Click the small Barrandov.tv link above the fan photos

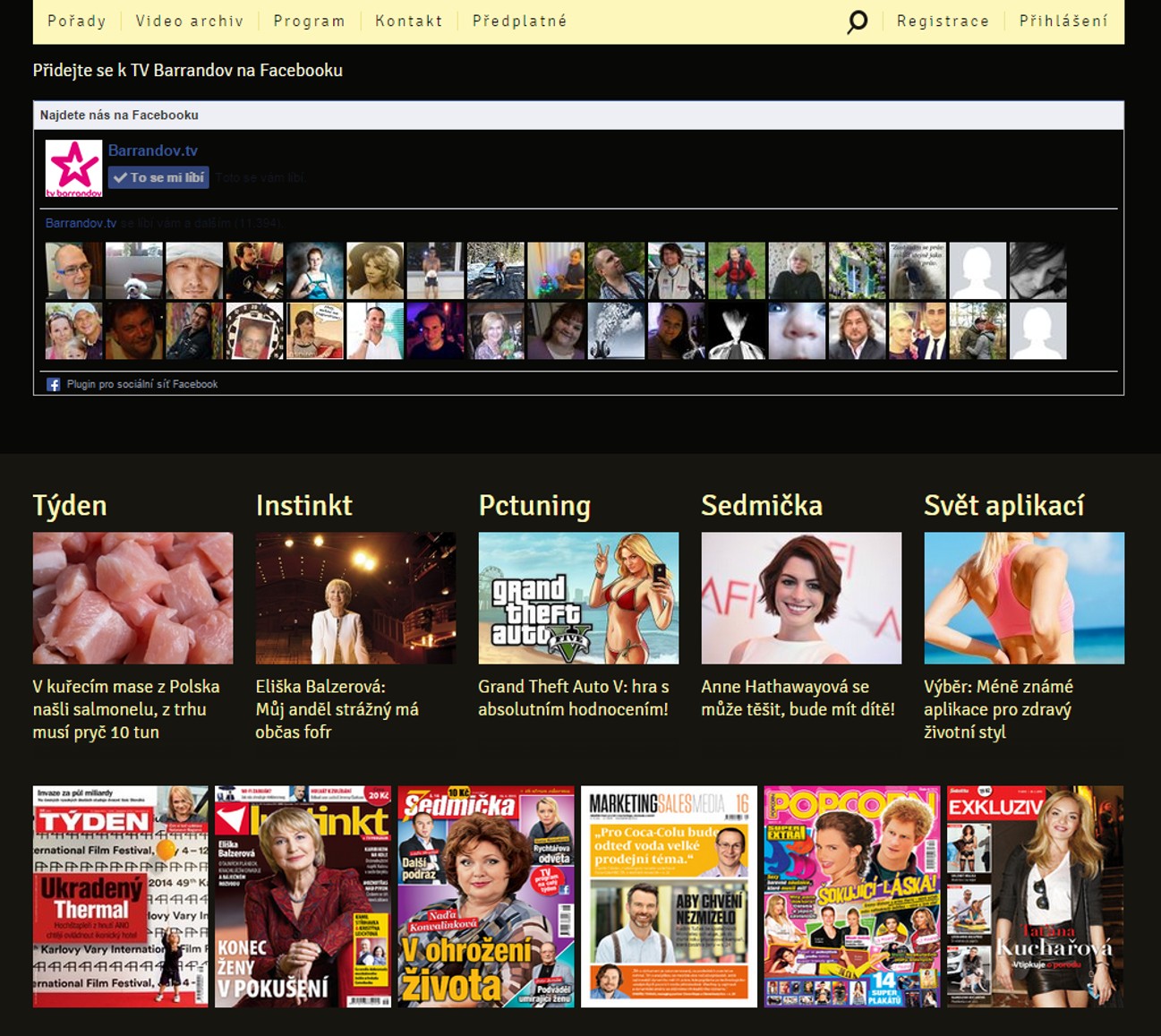point(81,223)
